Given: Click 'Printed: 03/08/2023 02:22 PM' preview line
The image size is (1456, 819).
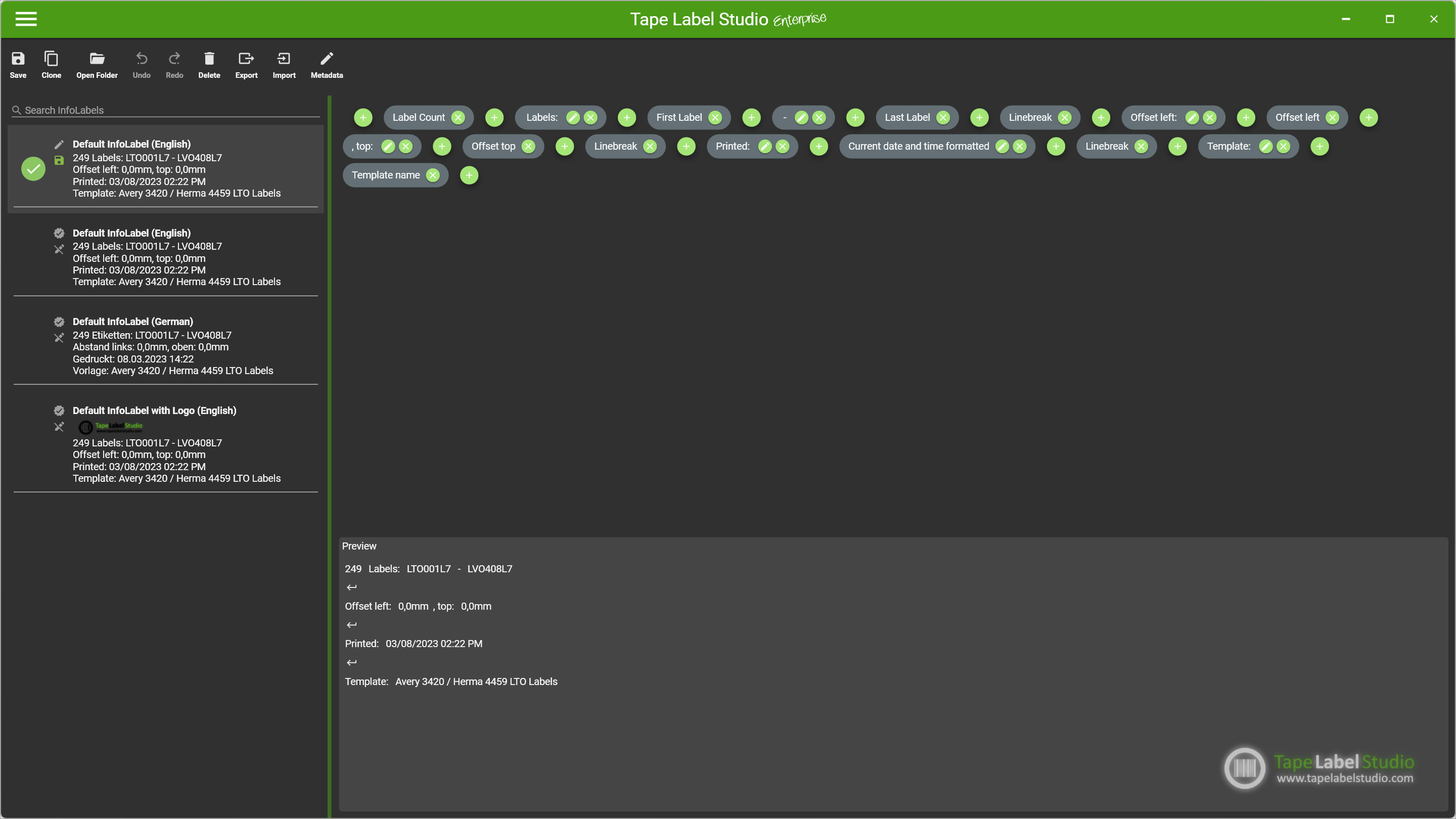Looking at the screenshot, I should click(414, 644).
